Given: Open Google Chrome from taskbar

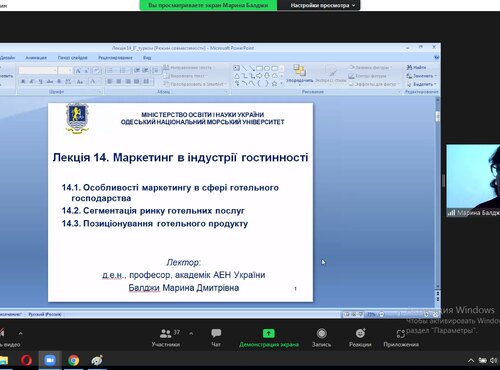Looking at the screenshot, I should [x=74, y=360].
